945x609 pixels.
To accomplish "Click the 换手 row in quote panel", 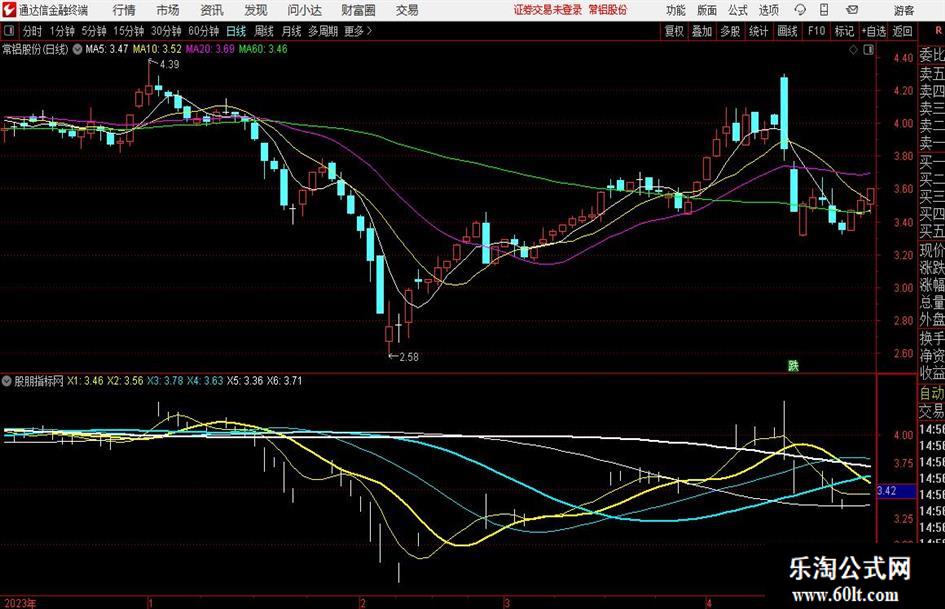I will [932, 338].
